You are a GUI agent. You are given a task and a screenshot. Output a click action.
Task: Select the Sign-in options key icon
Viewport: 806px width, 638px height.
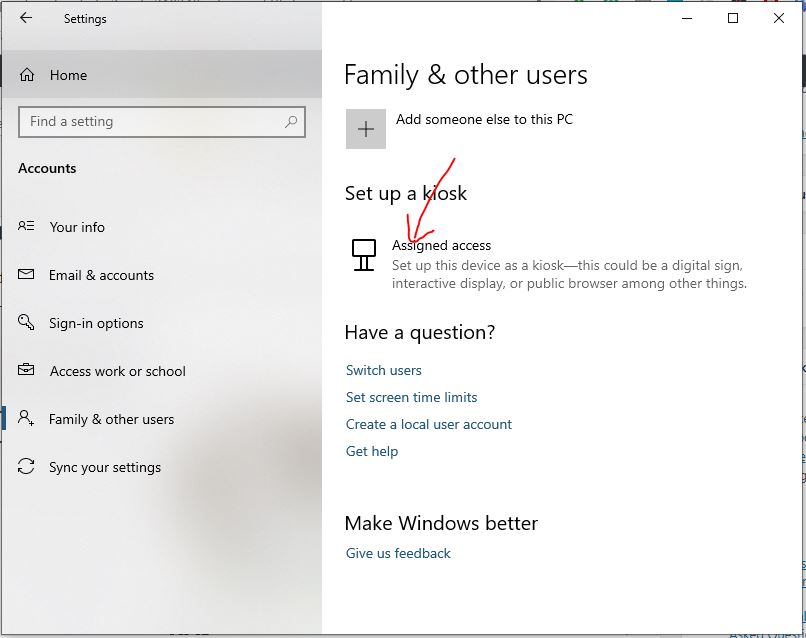(x=24, y=323)
